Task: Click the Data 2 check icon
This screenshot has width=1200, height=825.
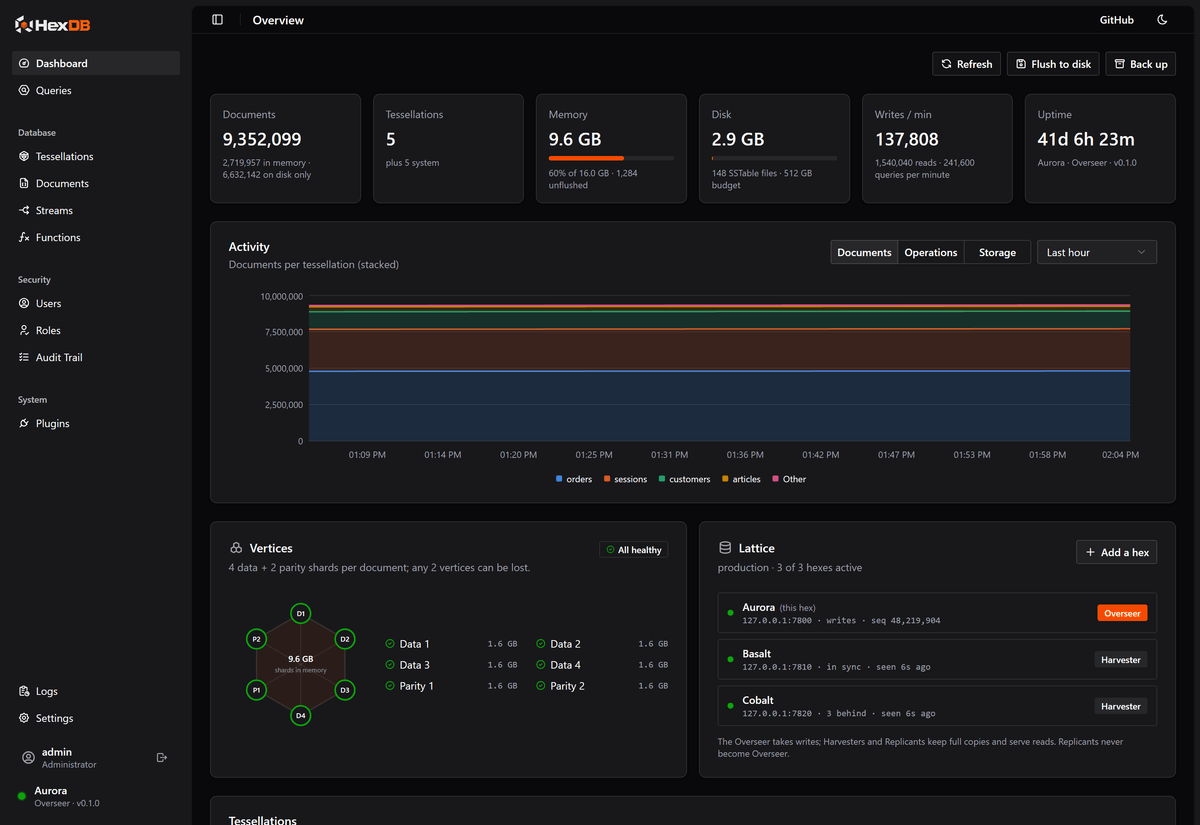Action: coord(541,644)
